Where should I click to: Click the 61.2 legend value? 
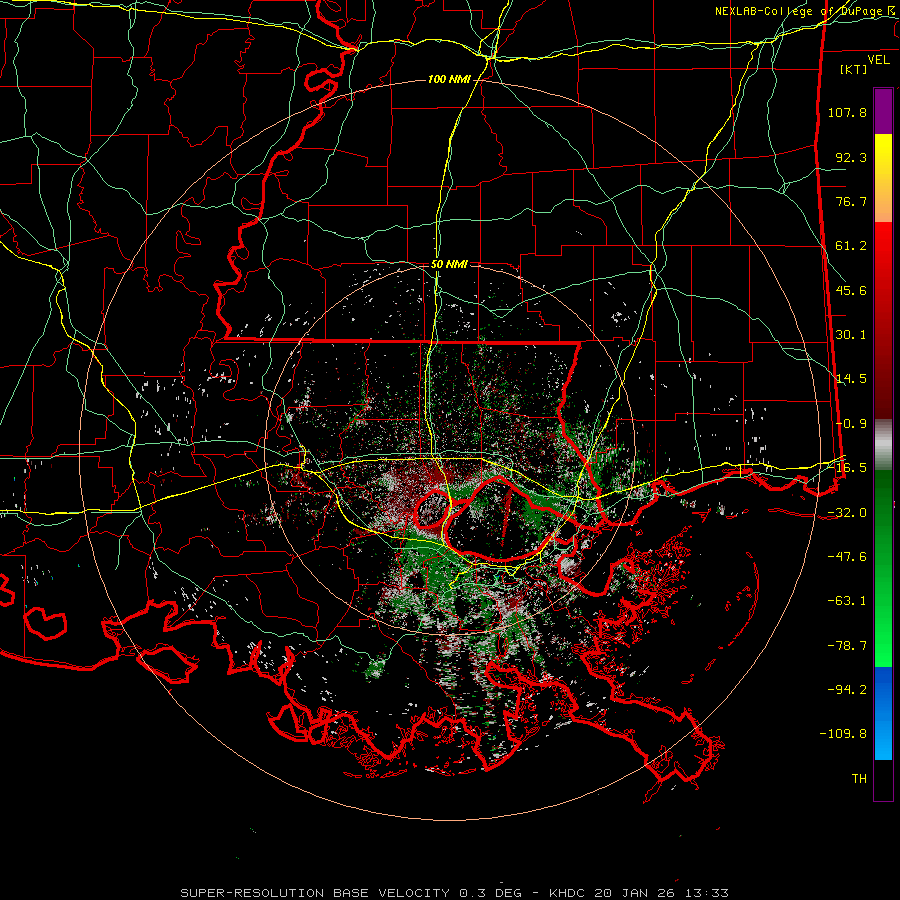(851, 246)
